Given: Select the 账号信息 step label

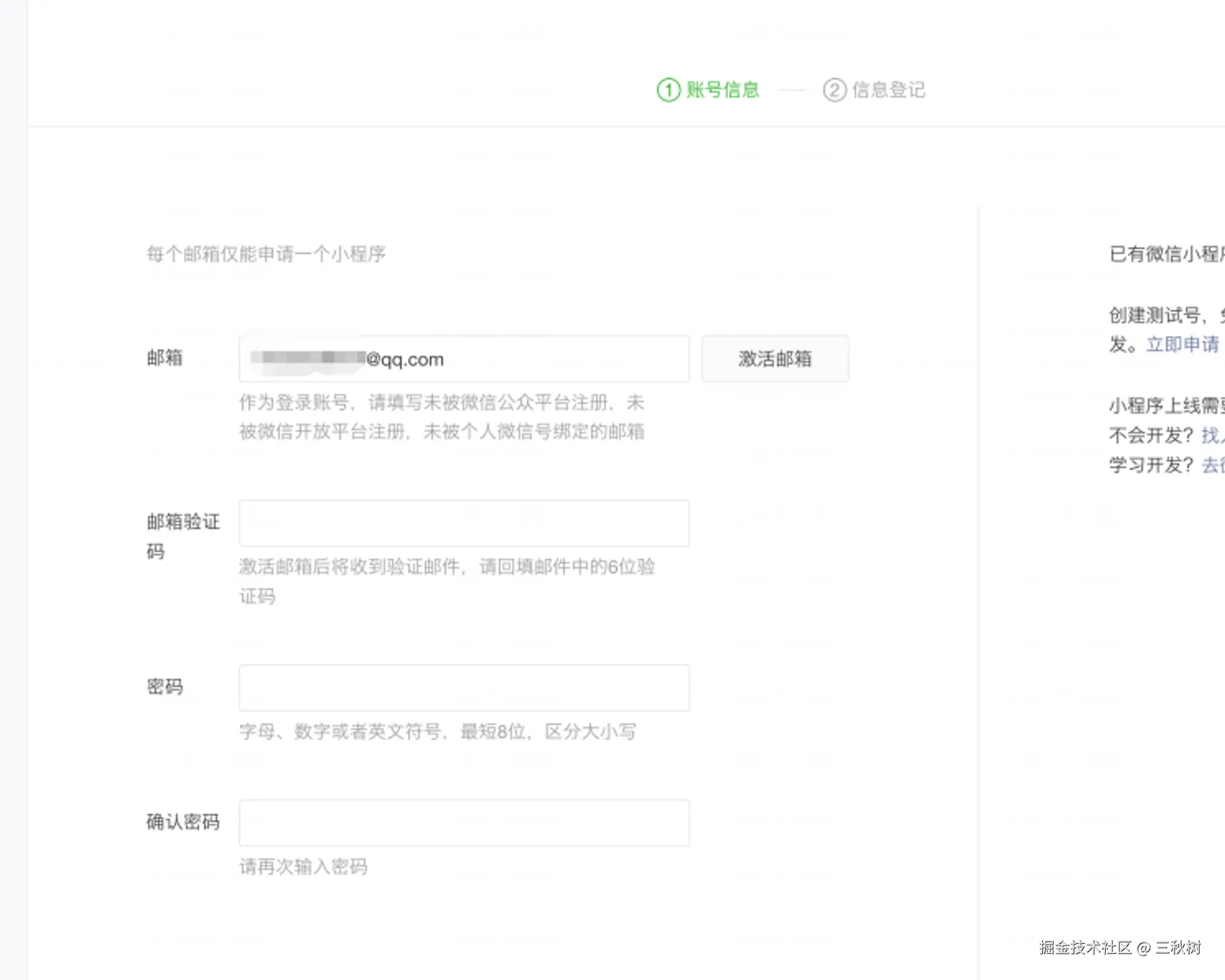Looking at the screenshot, I should pyautogui.click(x=722, y=90).
